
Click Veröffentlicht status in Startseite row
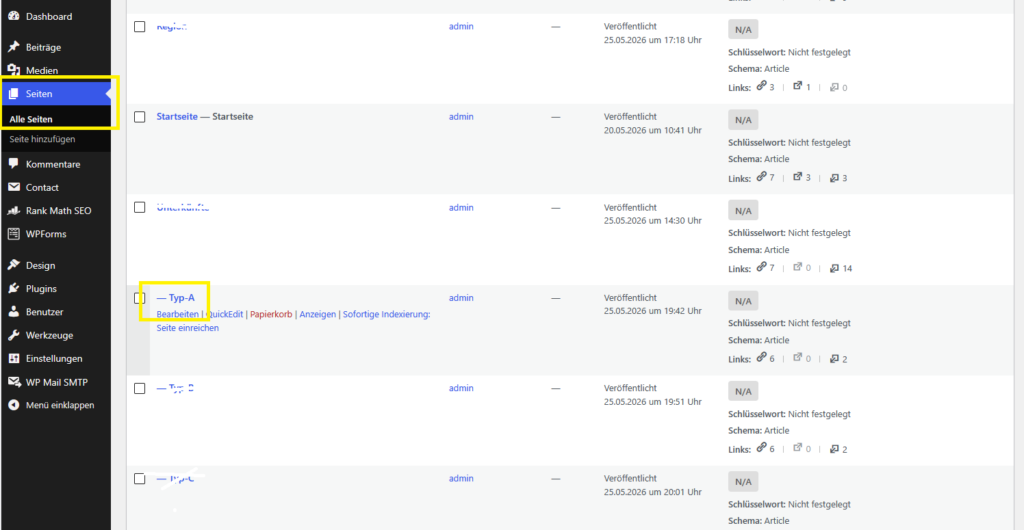630,117
